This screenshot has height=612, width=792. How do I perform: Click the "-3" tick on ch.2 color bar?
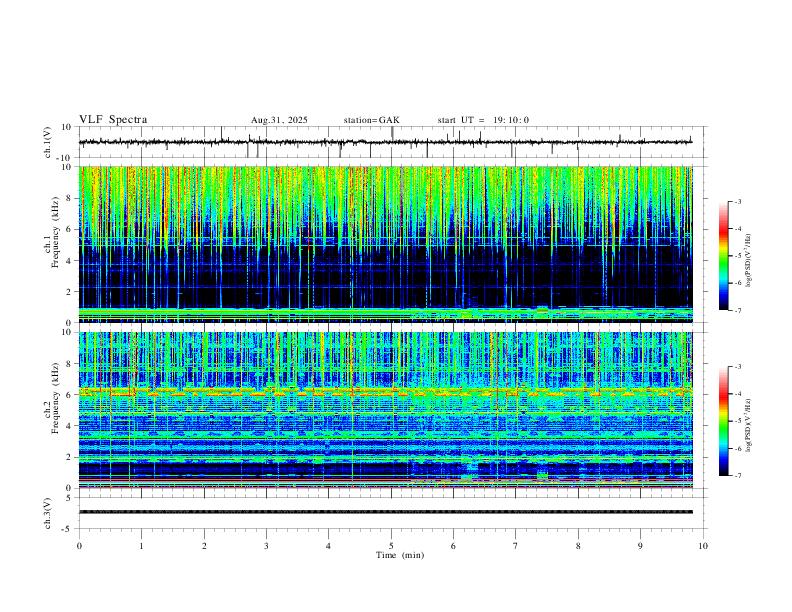point(738,367)
